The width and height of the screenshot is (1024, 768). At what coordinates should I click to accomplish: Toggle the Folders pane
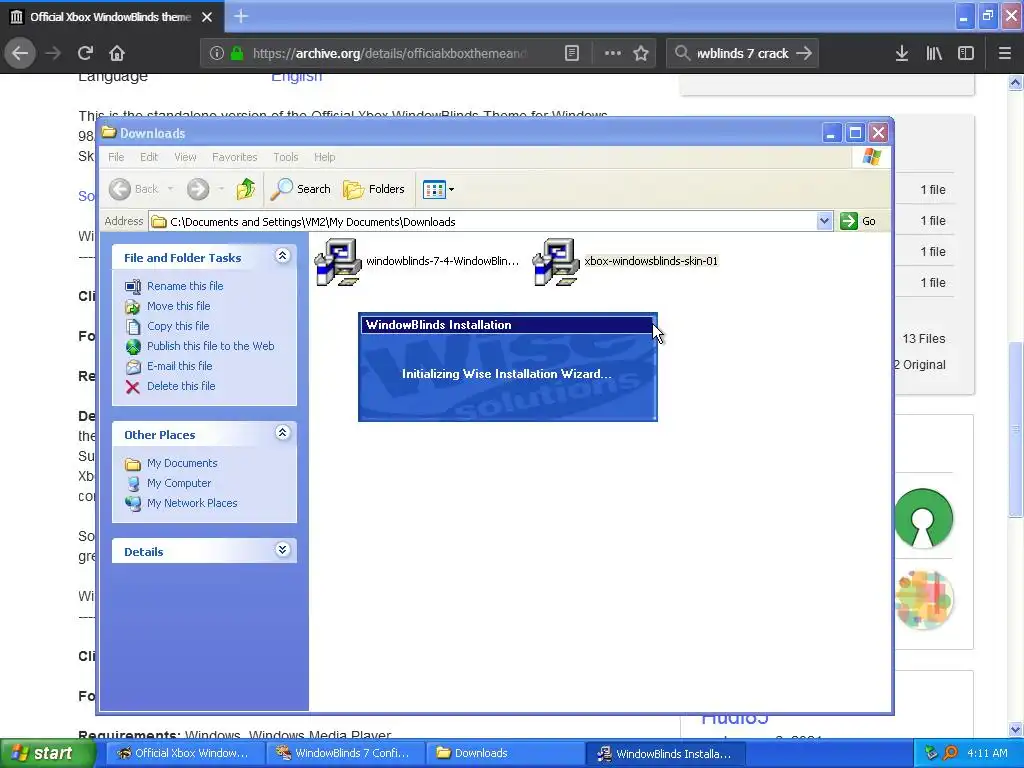(x=374, y=189)
